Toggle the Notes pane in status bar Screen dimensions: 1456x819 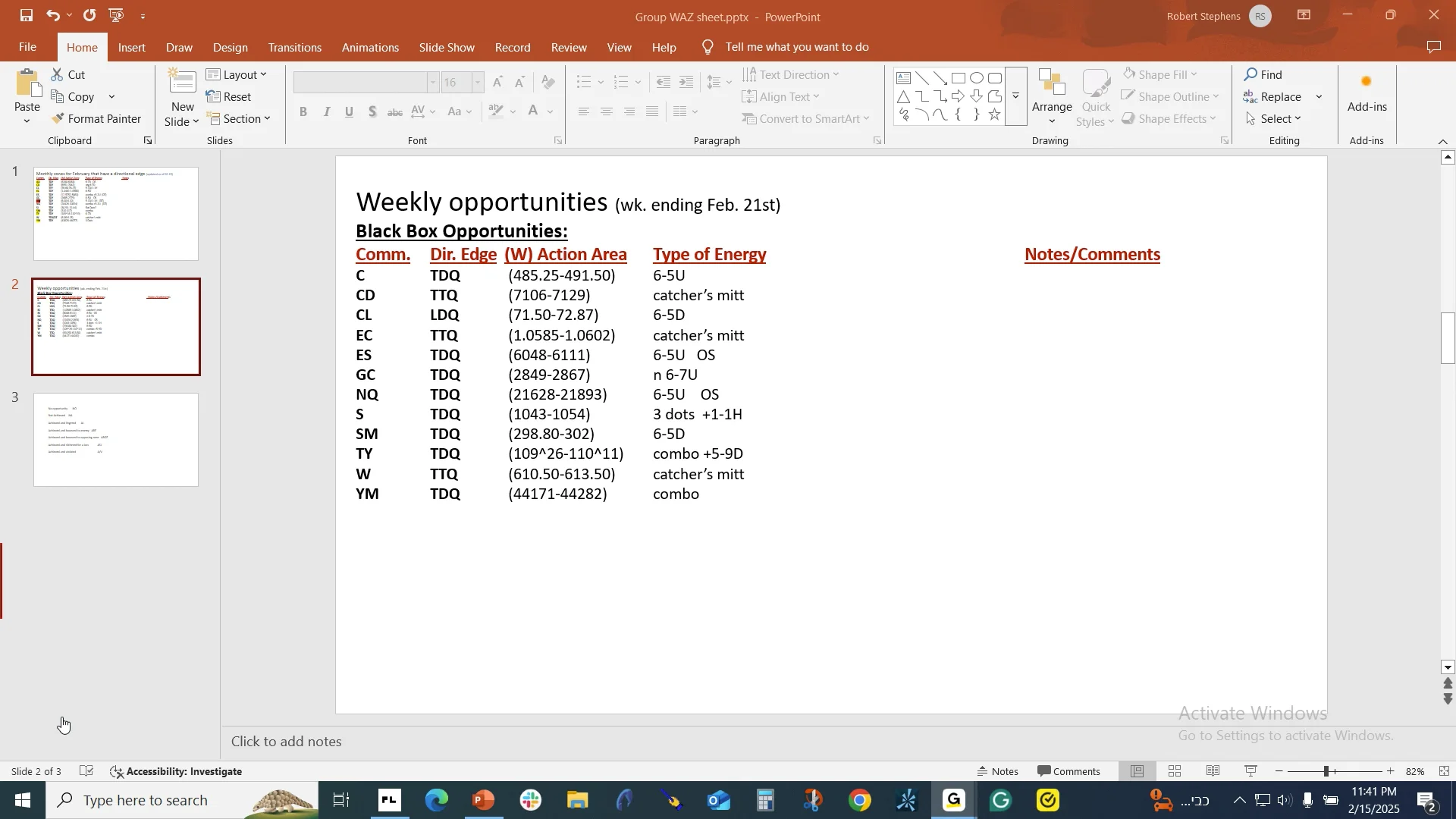coord(998,771)
